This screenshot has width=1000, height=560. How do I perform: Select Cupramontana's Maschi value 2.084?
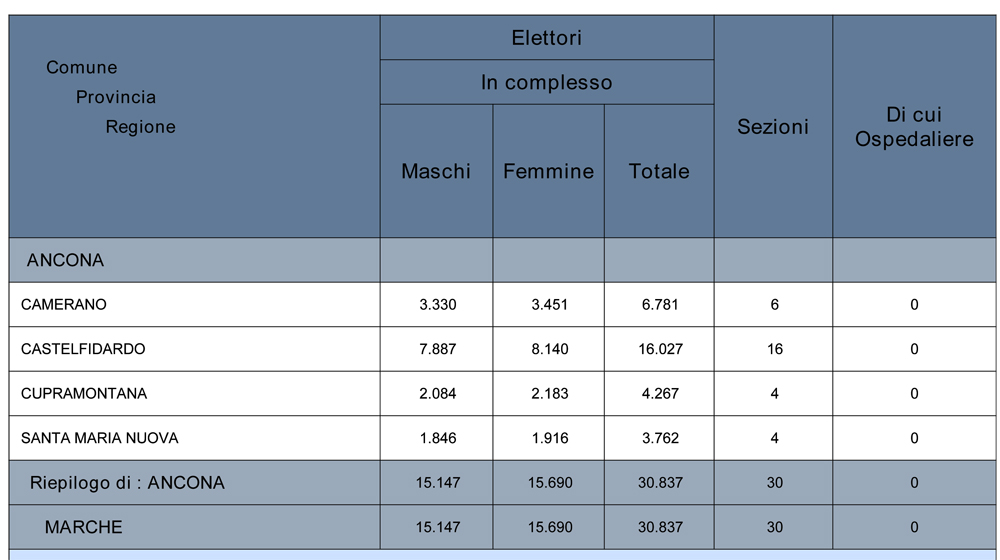437,394
